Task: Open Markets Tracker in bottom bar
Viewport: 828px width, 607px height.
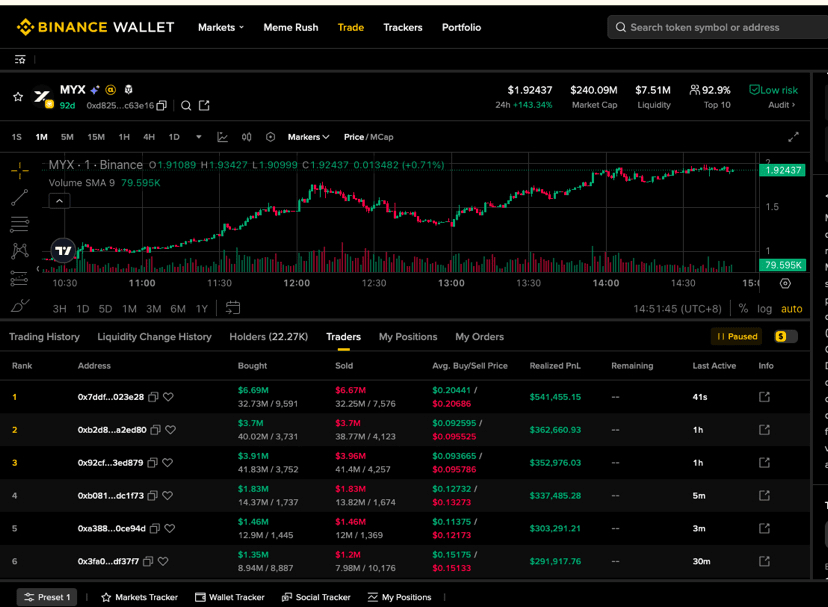Action: tap(139, 597)
